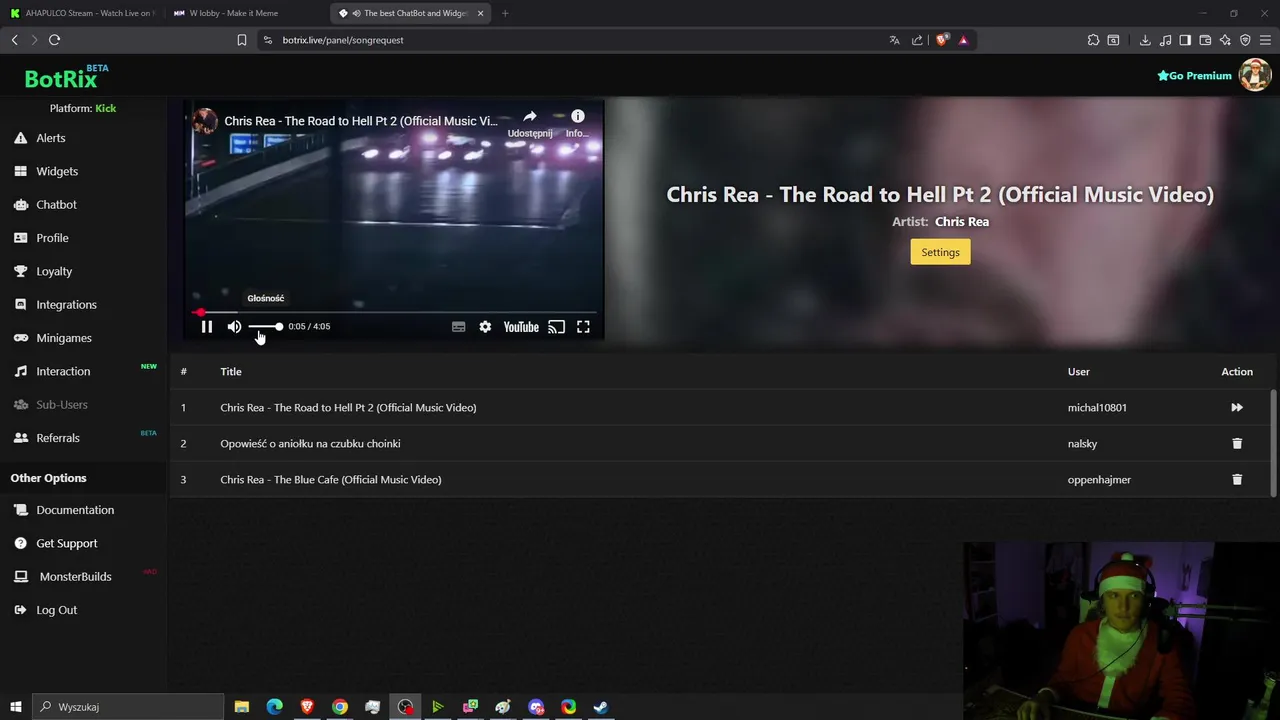
Task: Toggle the browser sidebar panel
Action: pos(1185,40)
